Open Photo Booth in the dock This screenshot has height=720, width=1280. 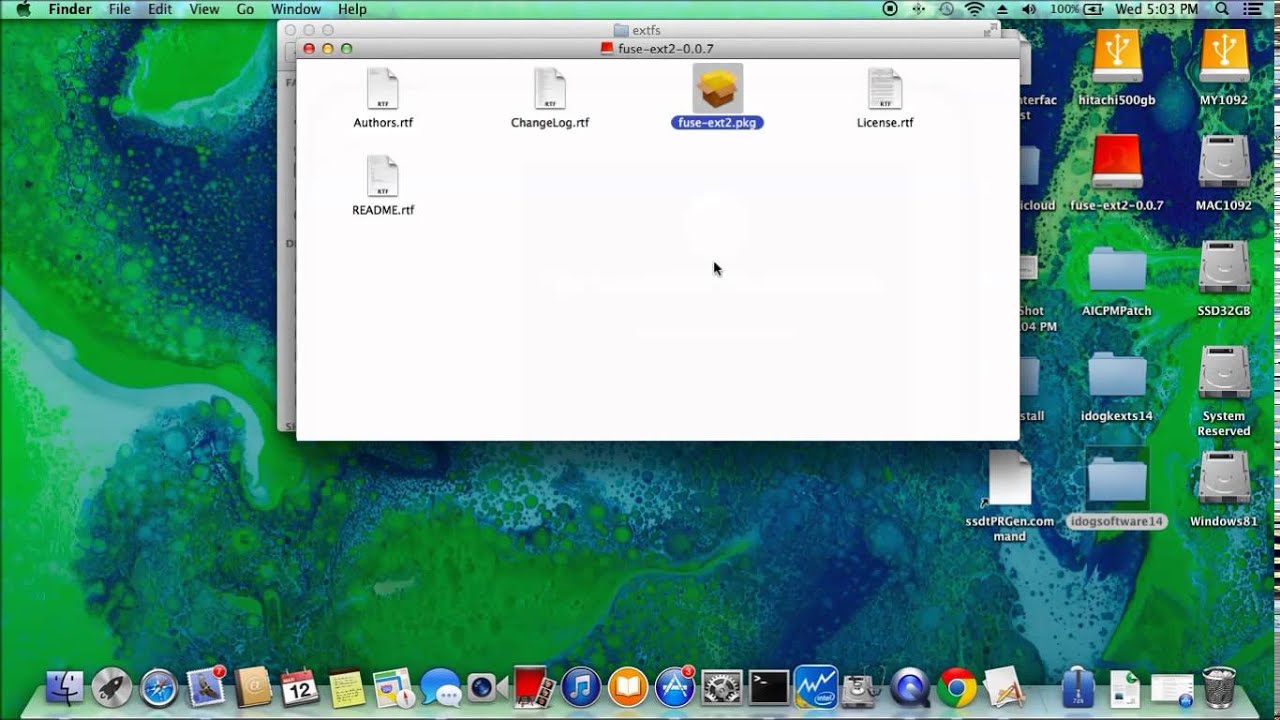pyautogui.click(x=533, y=688)
